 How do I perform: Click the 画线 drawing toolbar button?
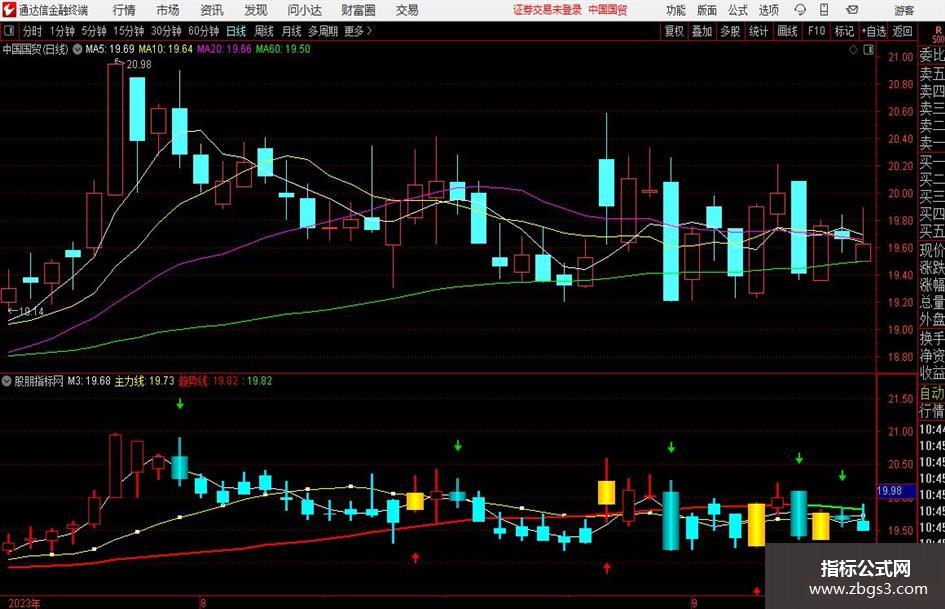787,31
